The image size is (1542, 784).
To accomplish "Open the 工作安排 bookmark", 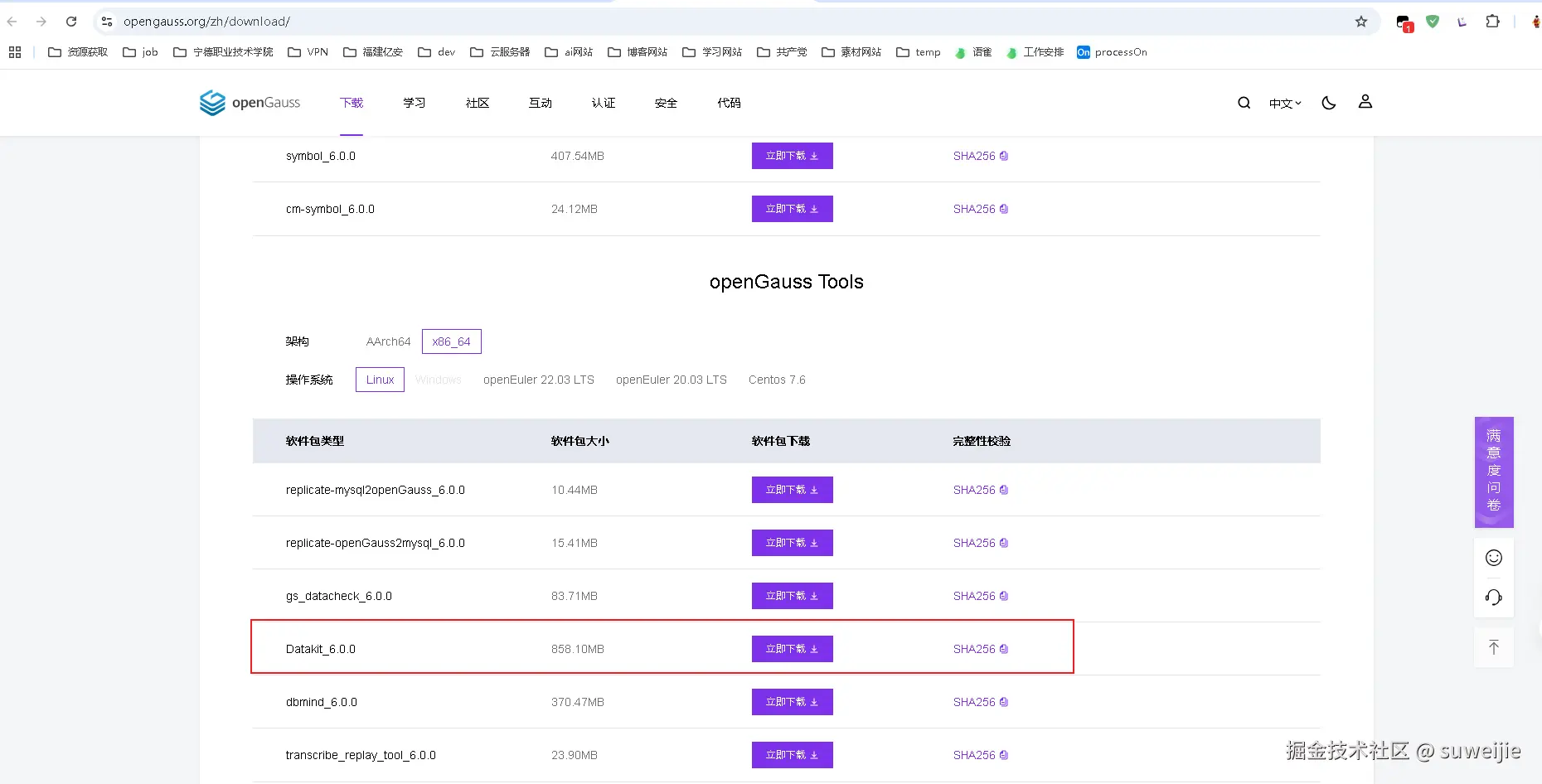I will click(x=1035, y=52).
